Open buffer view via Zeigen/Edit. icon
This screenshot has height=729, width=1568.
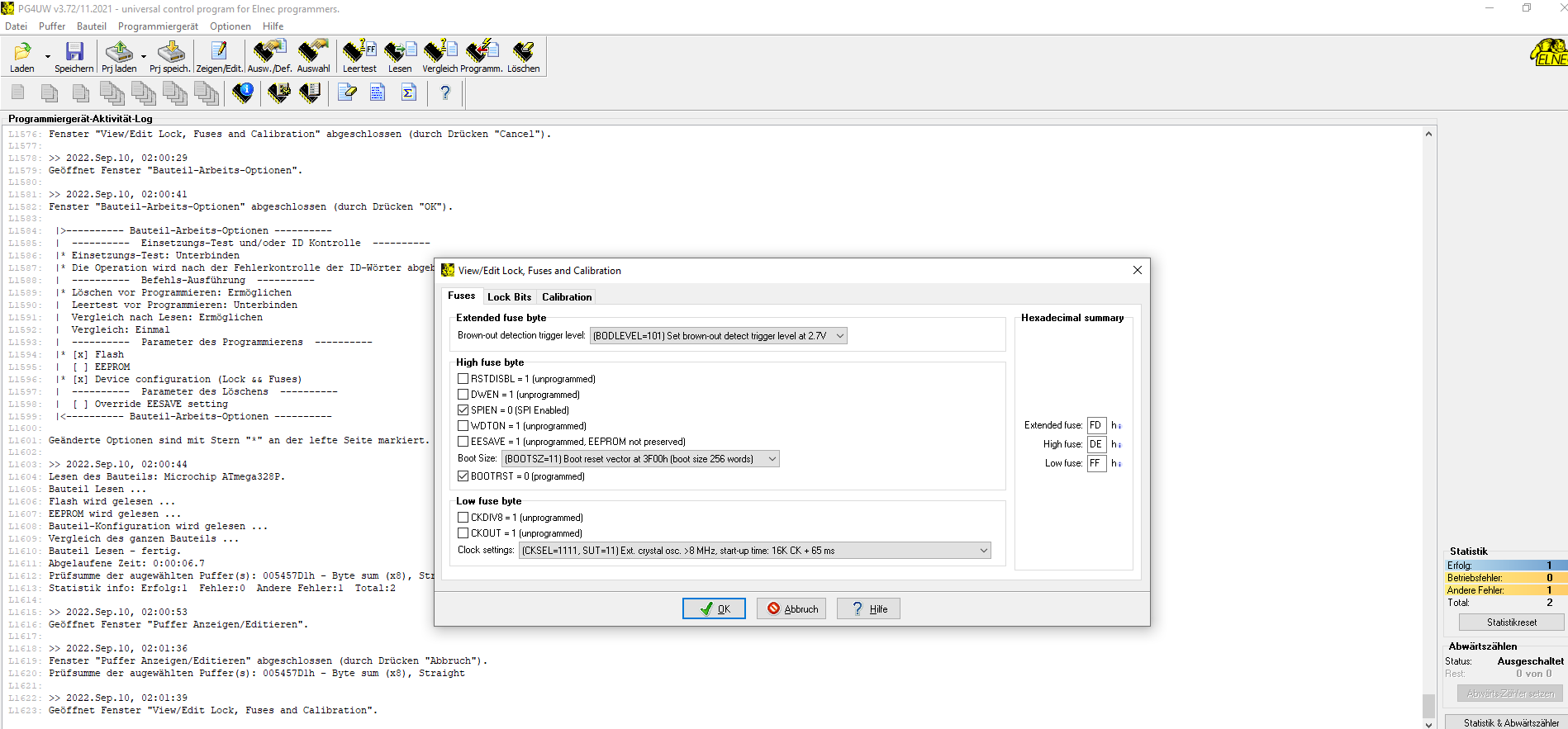219,52
